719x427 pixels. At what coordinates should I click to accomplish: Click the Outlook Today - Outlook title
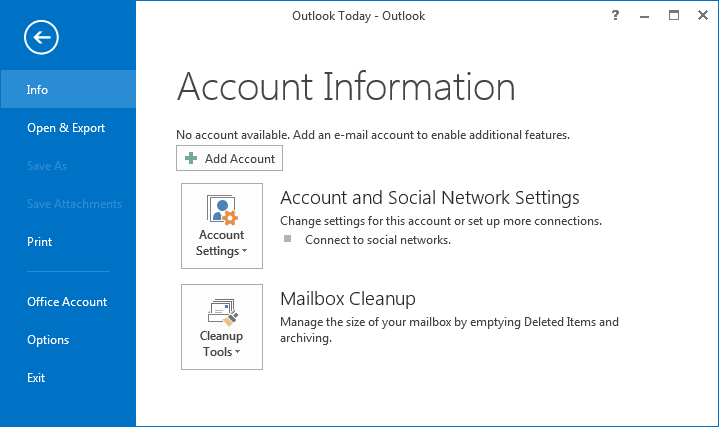pos(359,16)
